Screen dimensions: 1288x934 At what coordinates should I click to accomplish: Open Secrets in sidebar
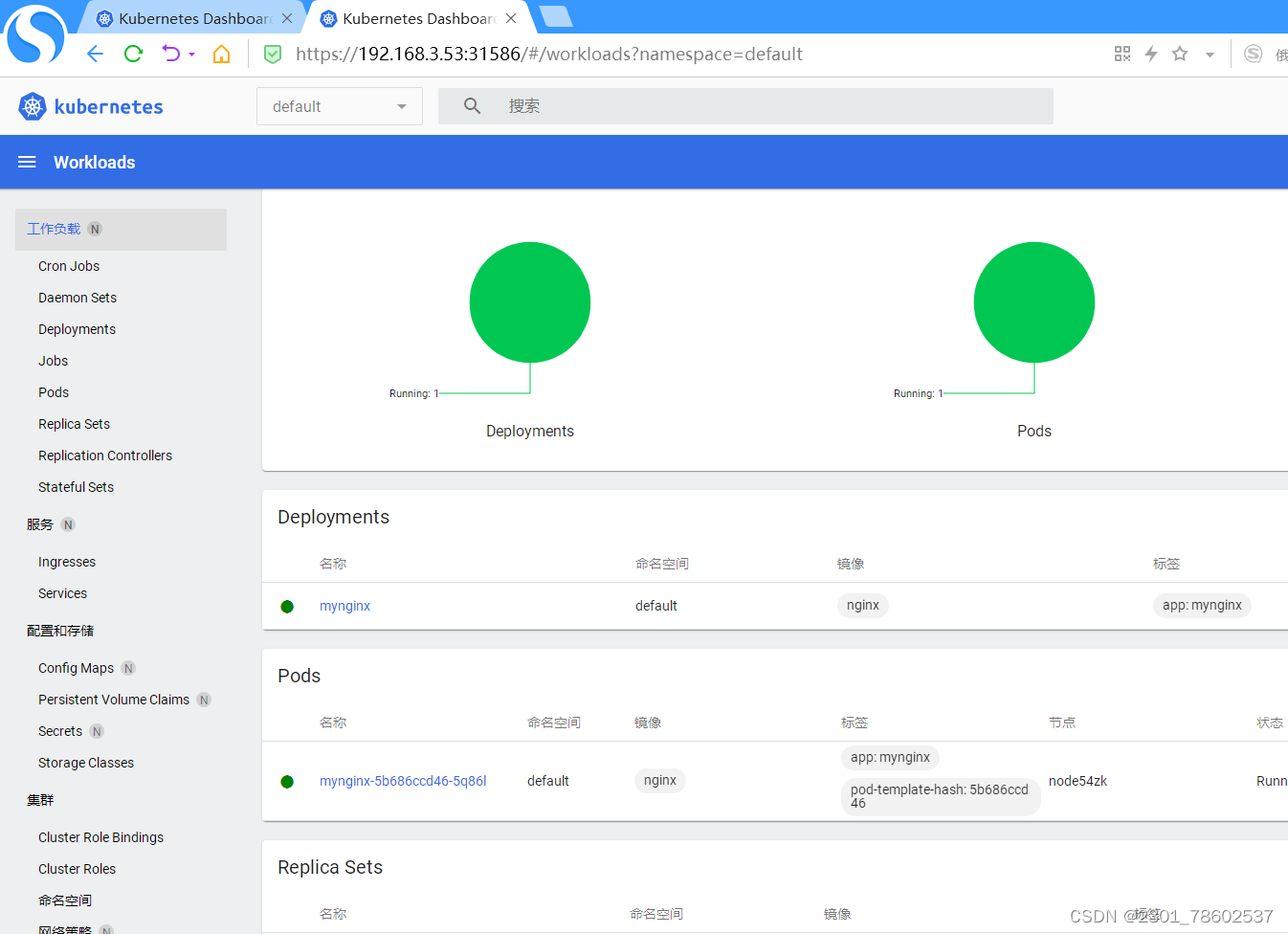60,731
